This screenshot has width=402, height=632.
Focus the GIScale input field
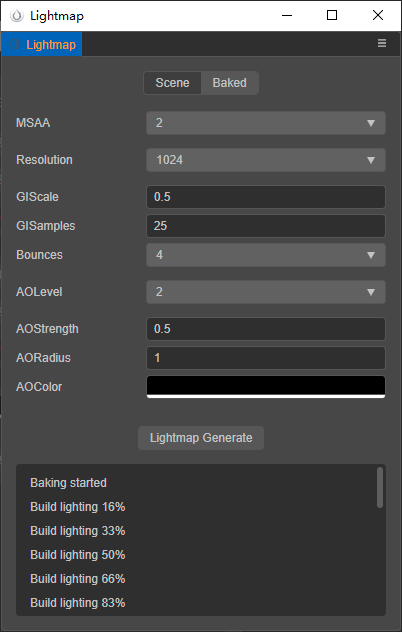click(266, 197)
